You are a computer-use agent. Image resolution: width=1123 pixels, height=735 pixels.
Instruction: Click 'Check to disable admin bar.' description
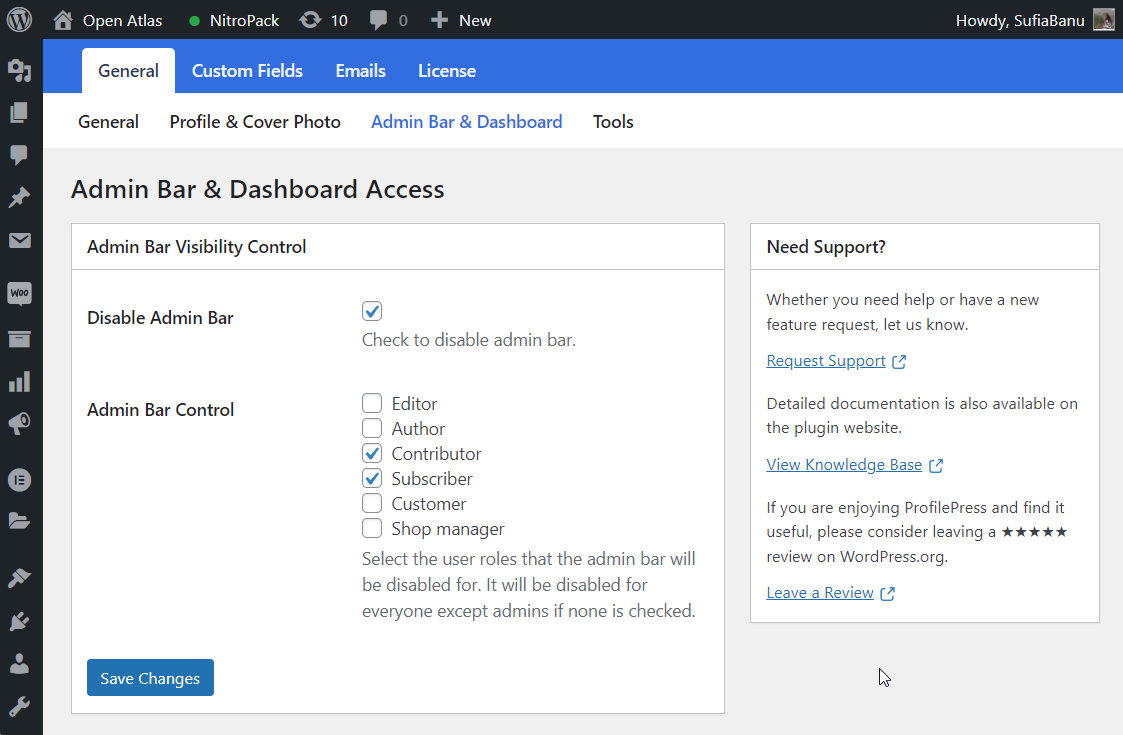(468, 340)
